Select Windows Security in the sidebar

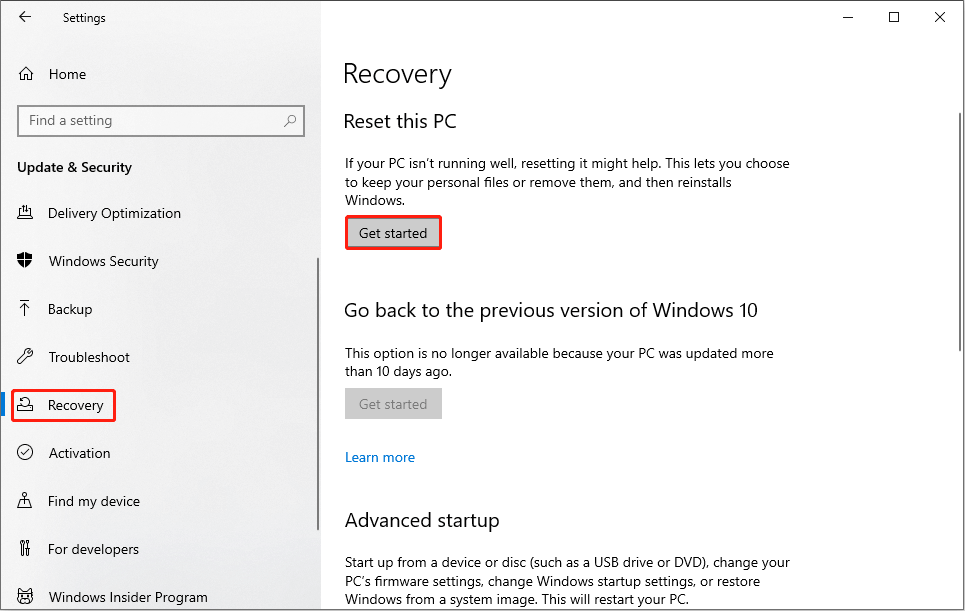click(x=103, y=261)
